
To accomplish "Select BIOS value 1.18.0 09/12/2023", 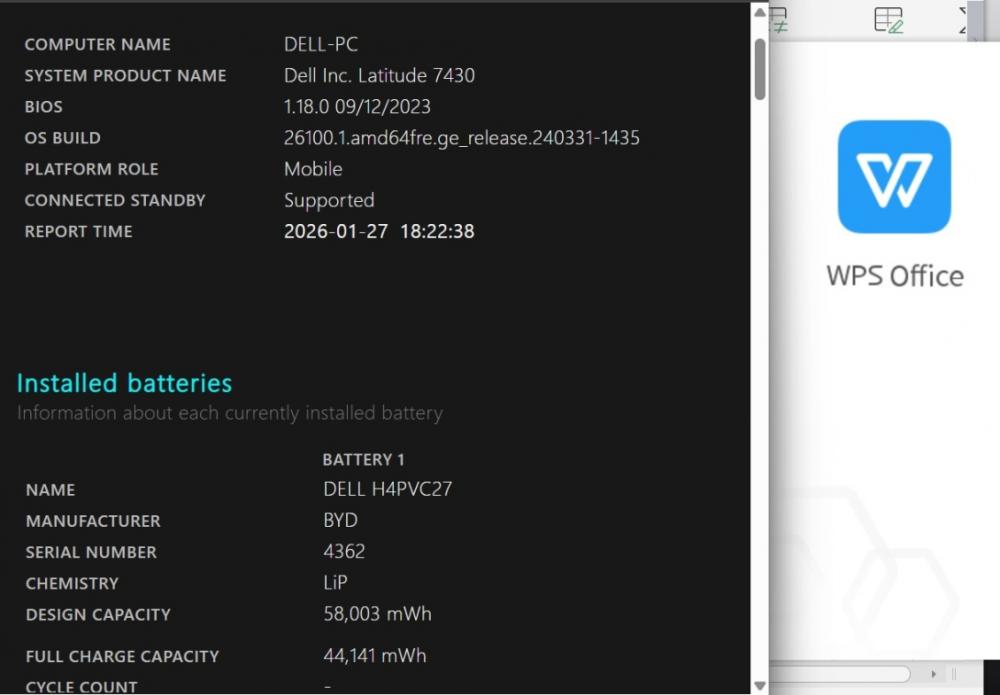I will (357, 106).
